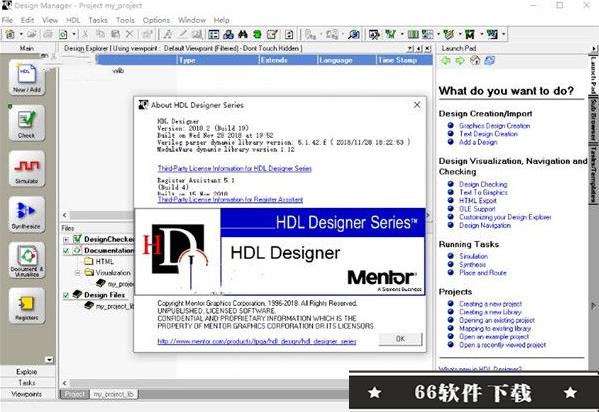The height and width of the screenshot is (412, 599).
Task: Open Third-Party License link for Register Assistant
Action: coord(230,200)
